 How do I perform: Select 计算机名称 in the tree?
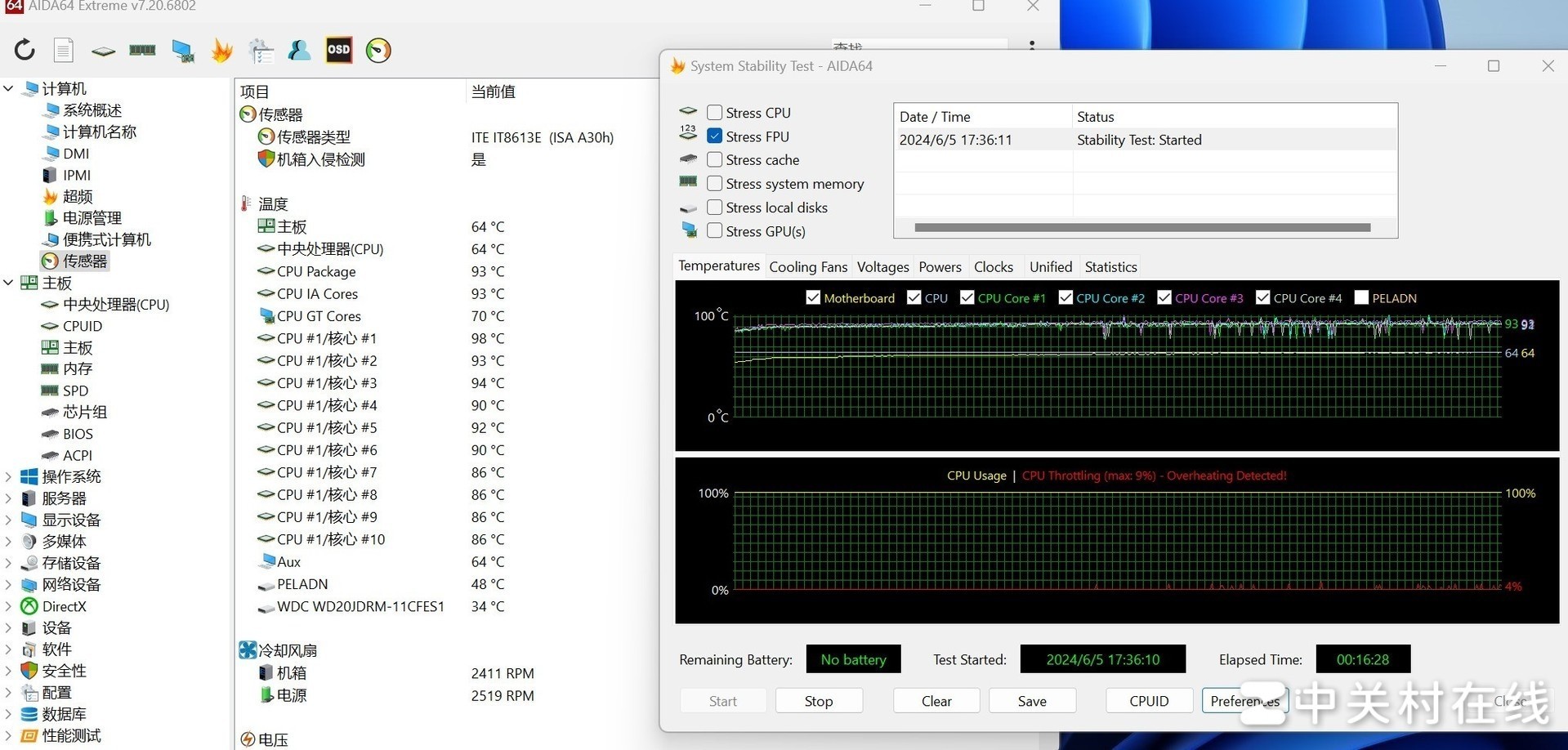click(100, 132)
